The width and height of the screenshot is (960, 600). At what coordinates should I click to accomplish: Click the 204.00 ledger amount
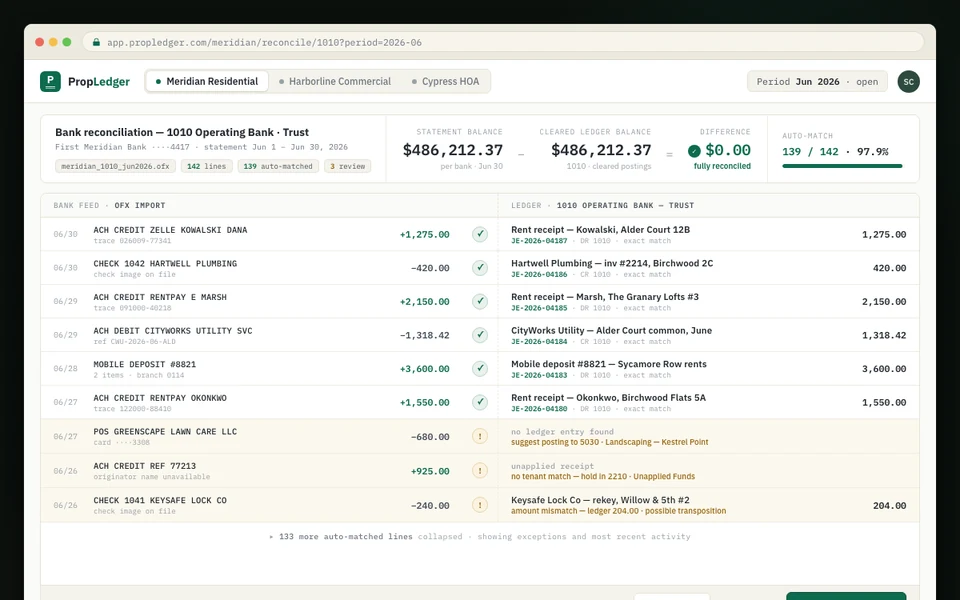tap(890, 506)
